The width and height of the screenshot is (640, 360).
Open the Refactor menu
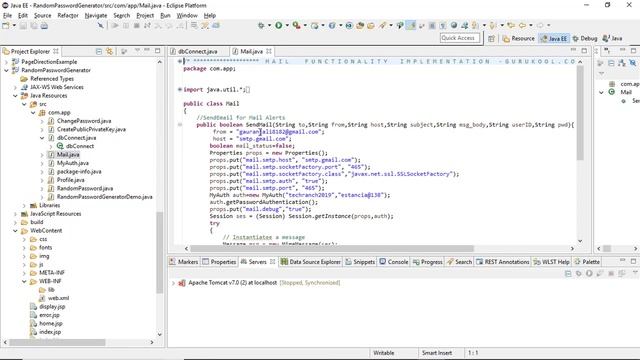click(68, 16)
